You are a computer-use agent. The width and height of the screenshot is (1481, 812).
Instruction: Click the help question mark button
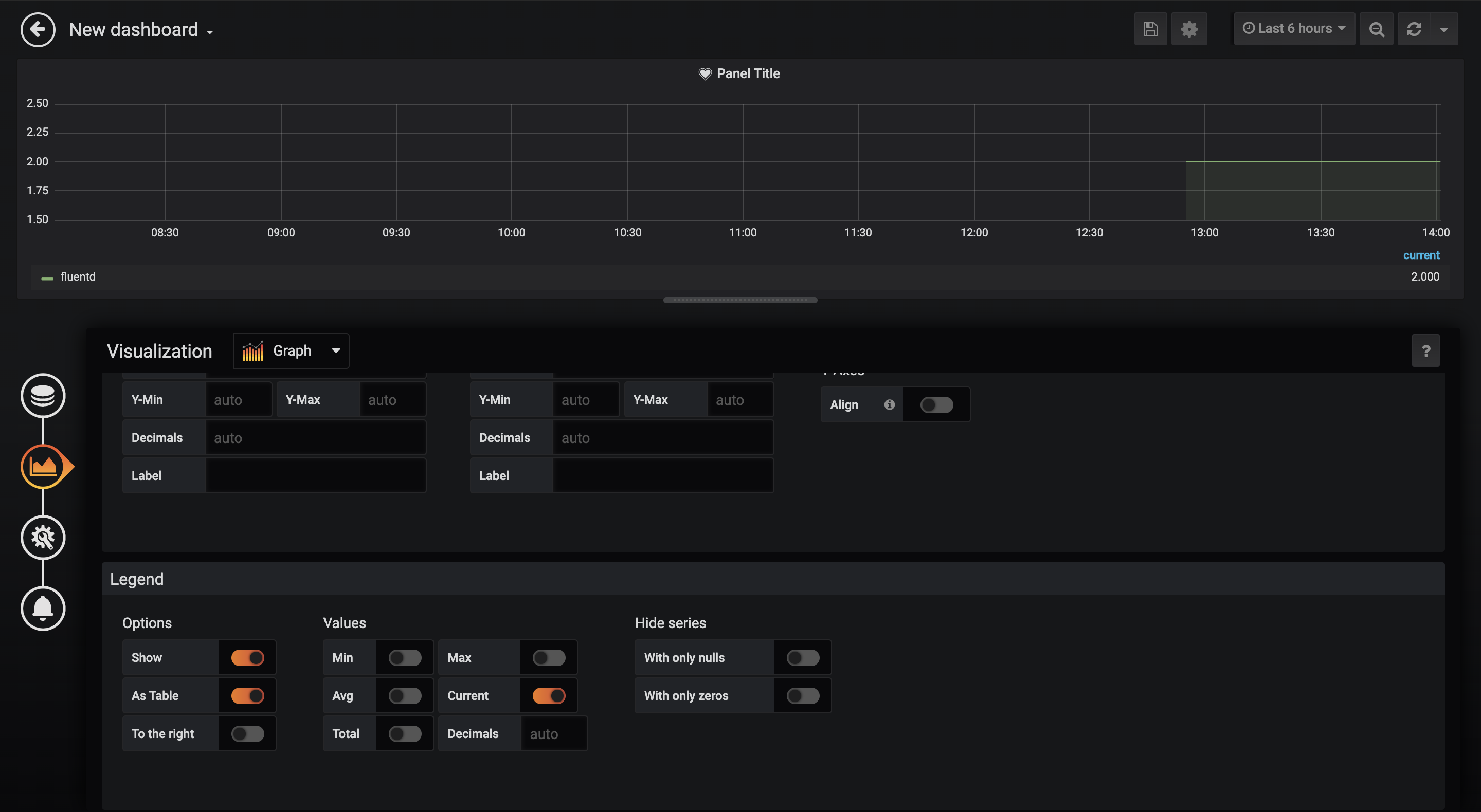1426,350
